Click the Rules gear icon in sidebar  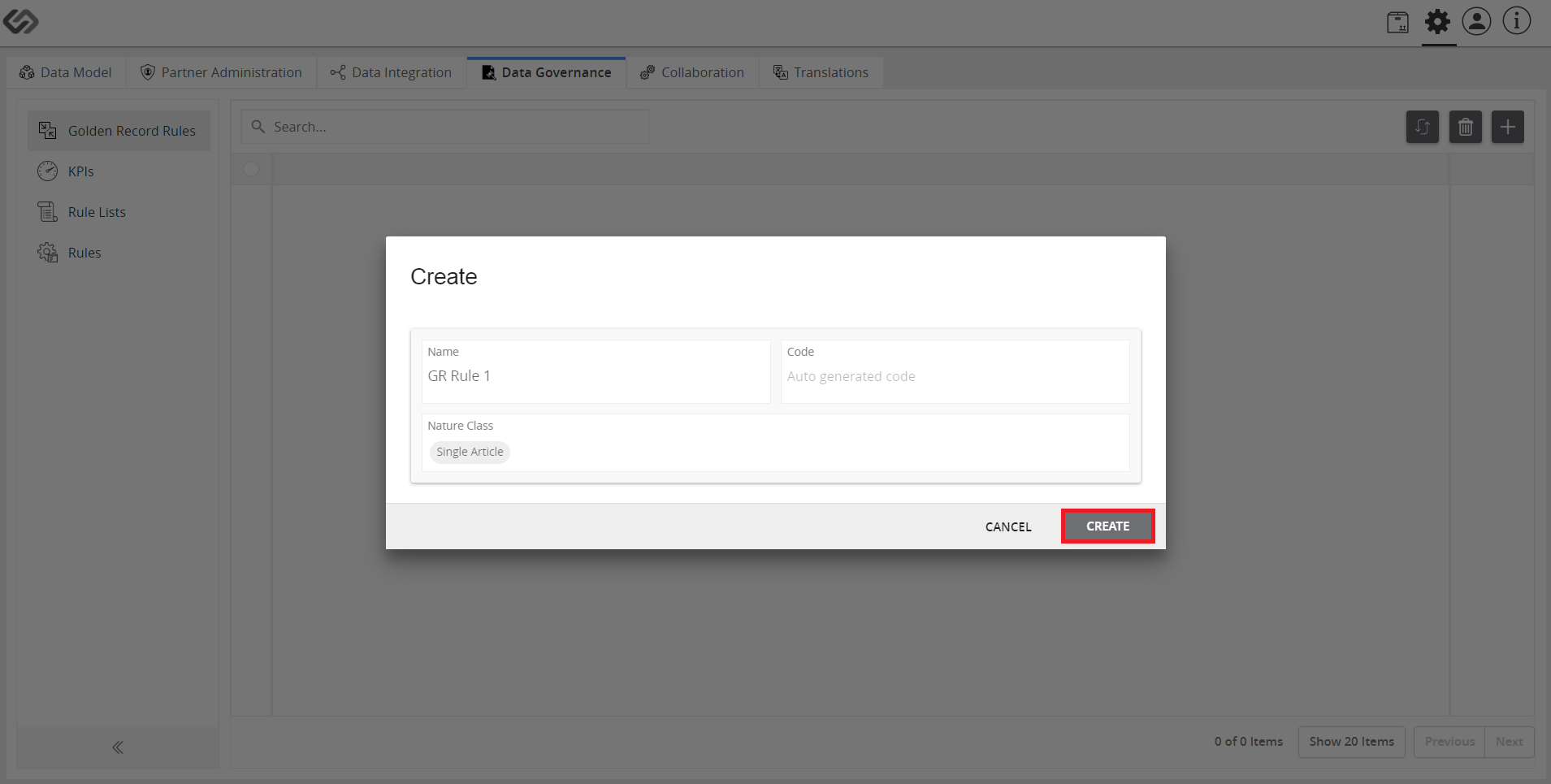(x=48, y=253)
